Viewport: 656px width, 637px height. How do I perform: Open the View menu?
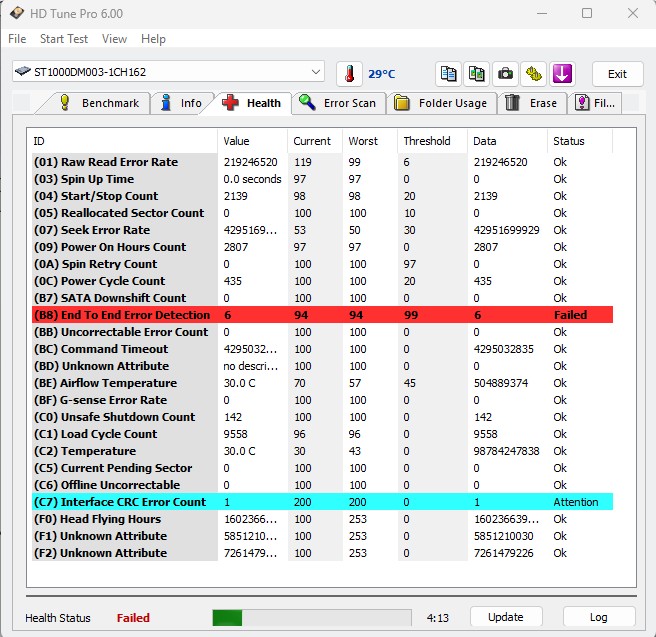click(115, 39)
